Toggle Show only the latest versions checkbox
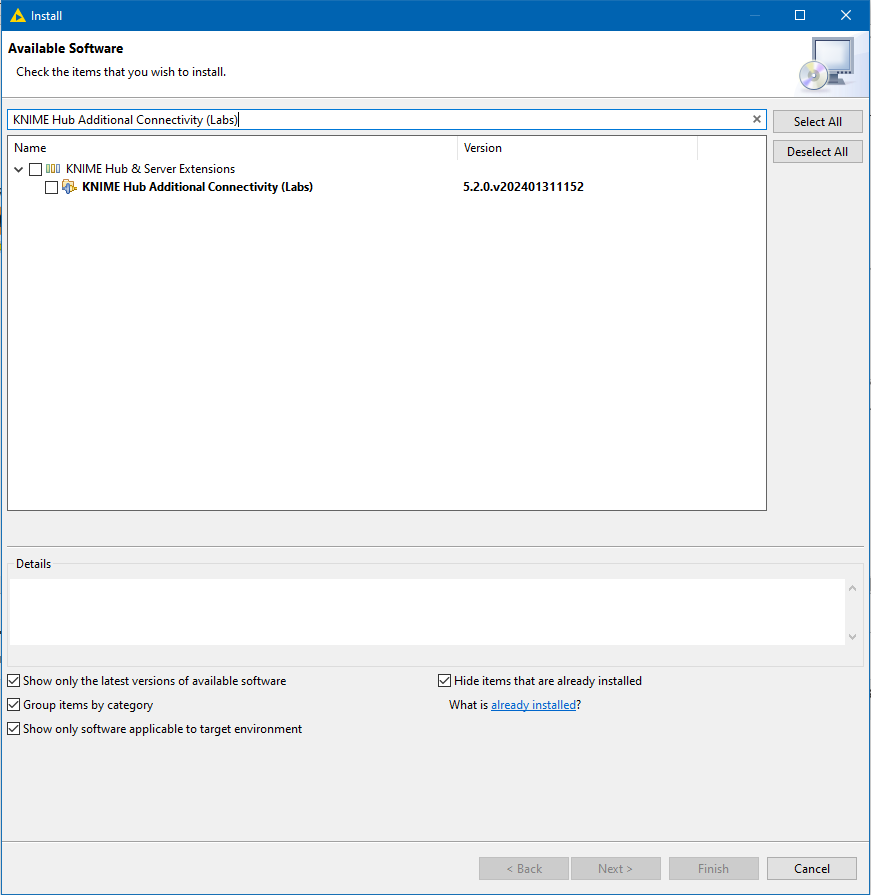This screenshot has width=871, height=895. pyautogui.click(x=14, y=680)
